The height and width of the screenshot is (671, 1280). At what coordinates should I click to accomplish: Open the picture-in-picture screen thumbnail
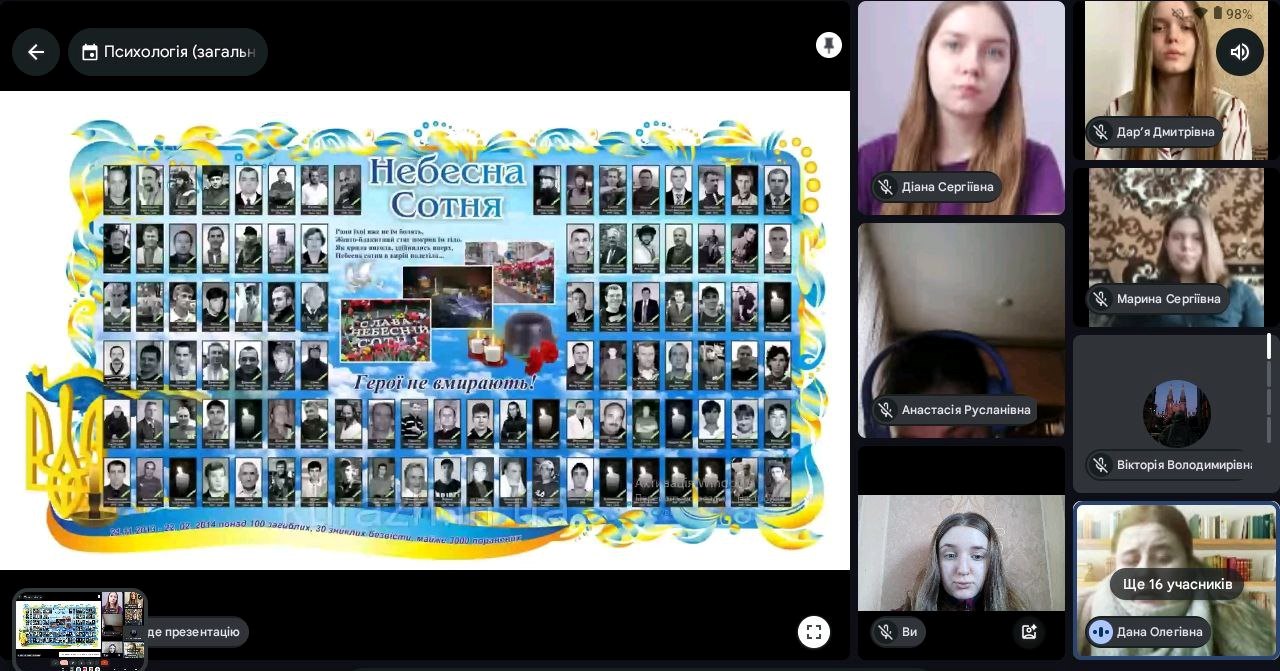[79, 628]
